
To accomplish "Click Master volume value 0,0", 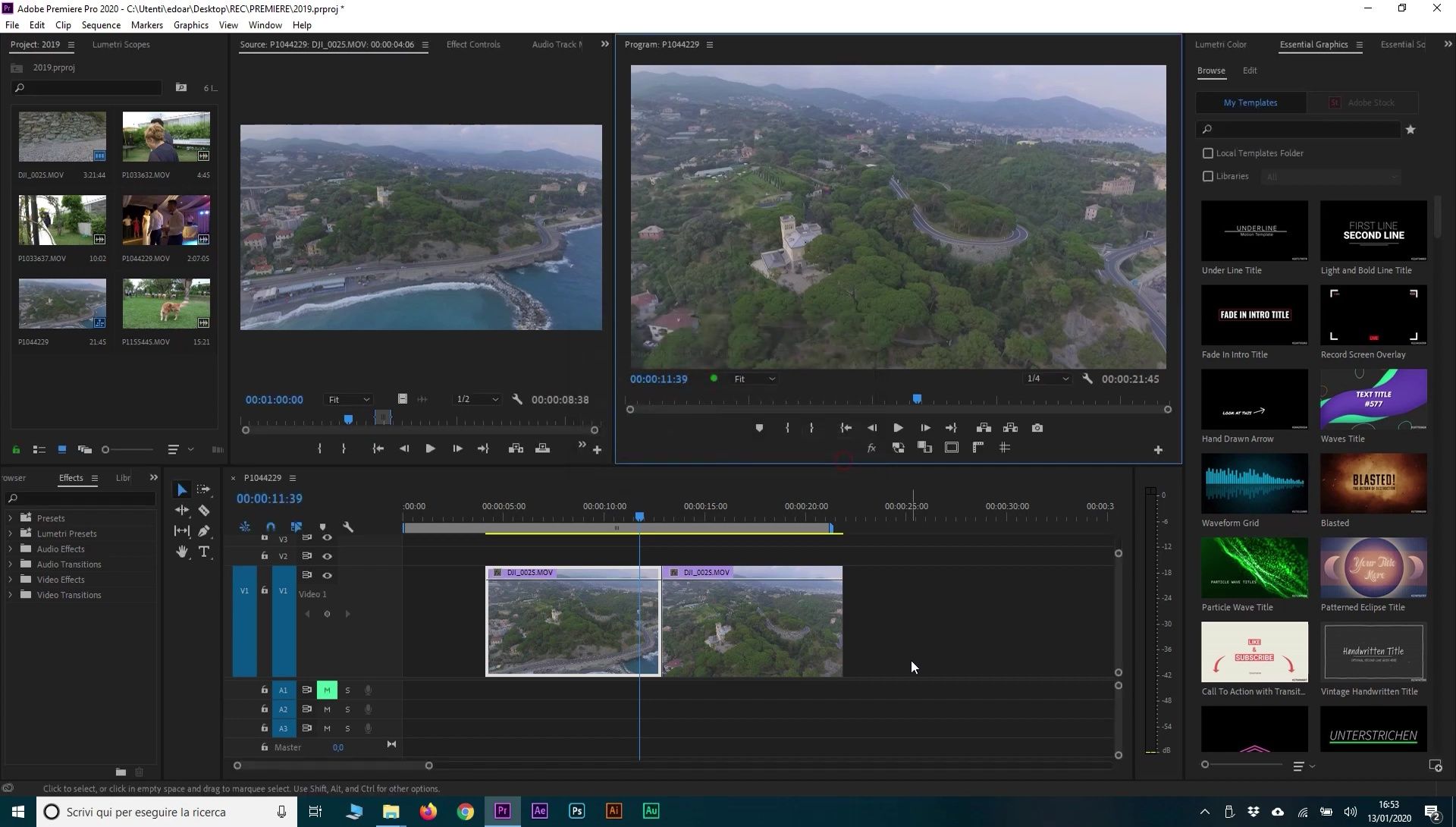I will 338,747.
